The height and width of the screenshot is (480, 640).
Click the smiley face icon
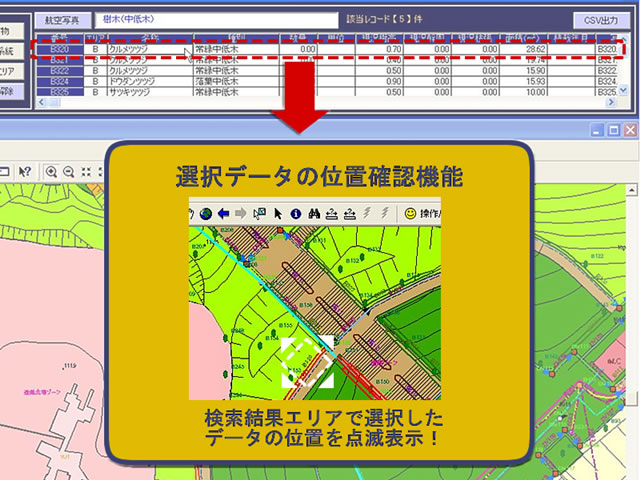point(410,213)
